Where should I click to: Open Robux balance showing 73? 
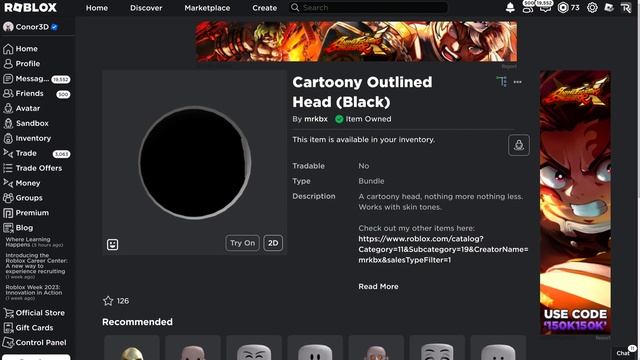pos(569,7)
